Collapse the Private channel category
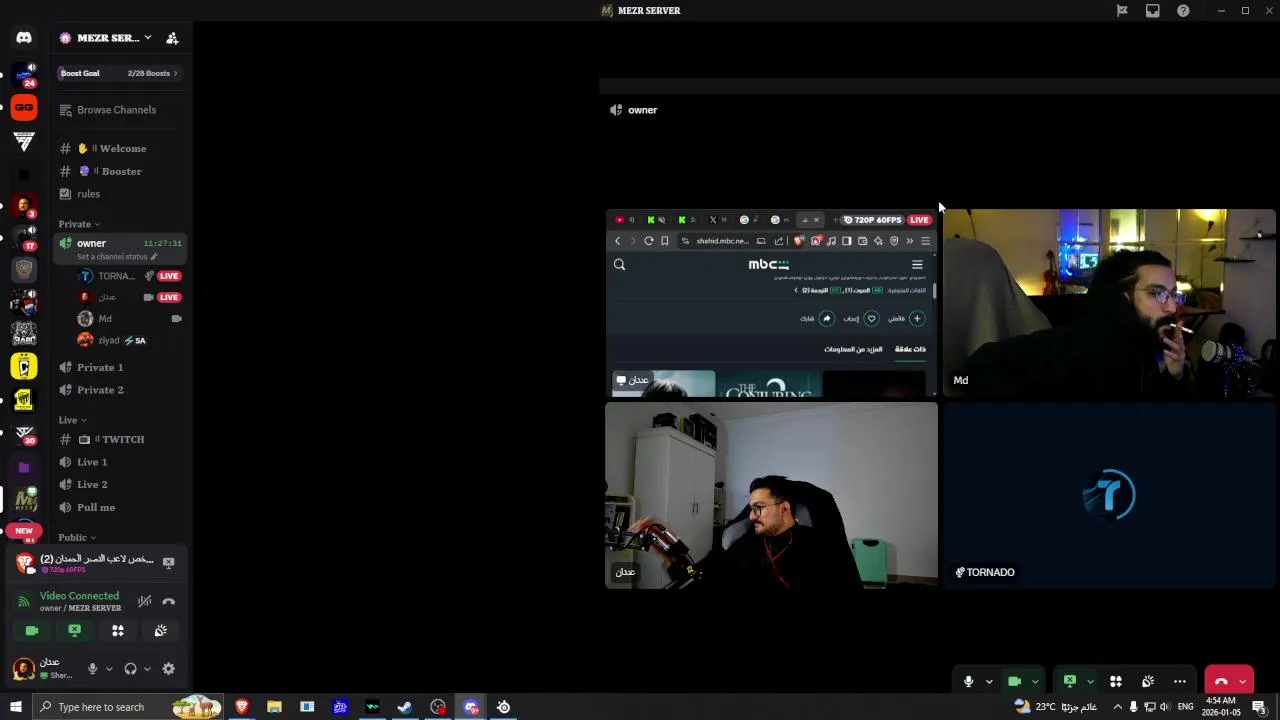The height and width of the screenshot is (720, 1280). 79,224
